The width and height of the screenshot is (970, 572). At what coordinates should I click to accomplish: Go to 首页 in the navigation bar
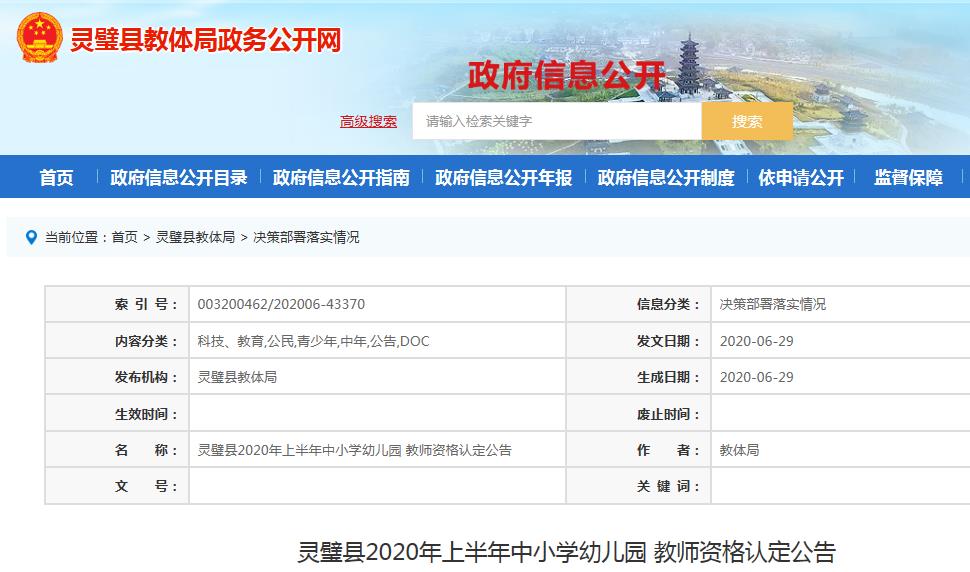pyautogui.click(x=56, y=177)
